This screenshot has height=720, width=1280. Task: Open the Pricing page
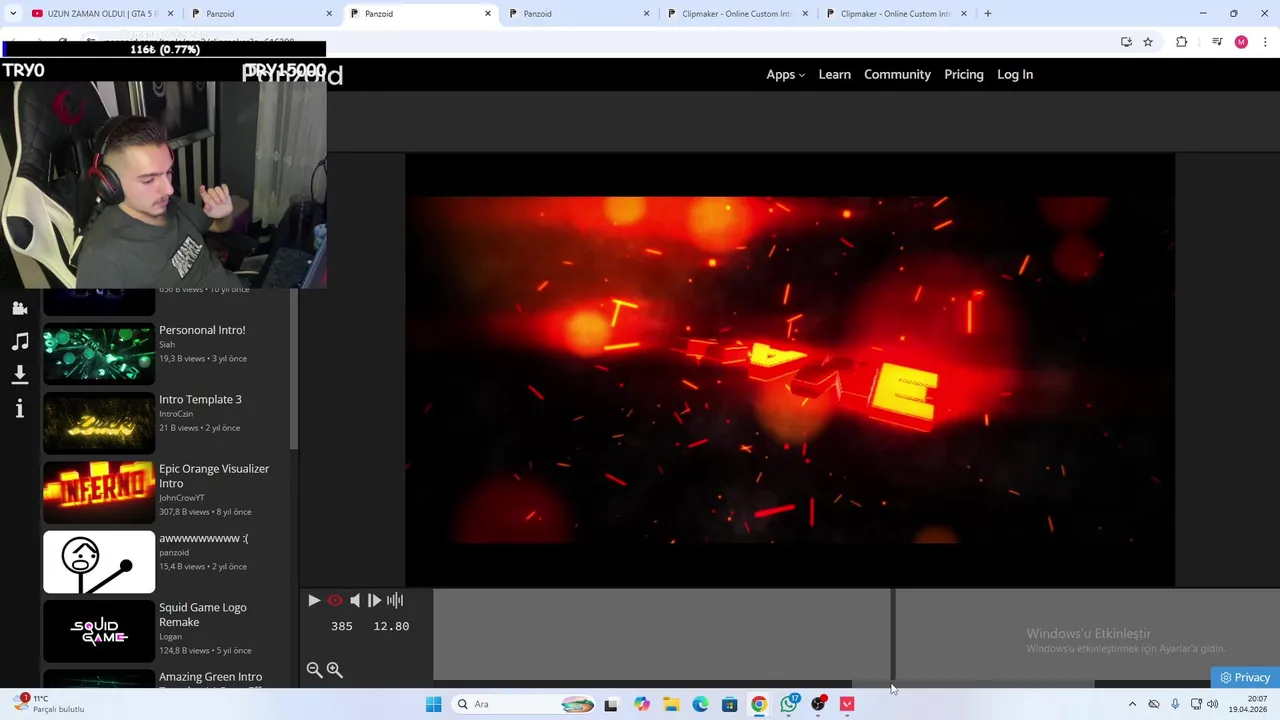point(964,74)
